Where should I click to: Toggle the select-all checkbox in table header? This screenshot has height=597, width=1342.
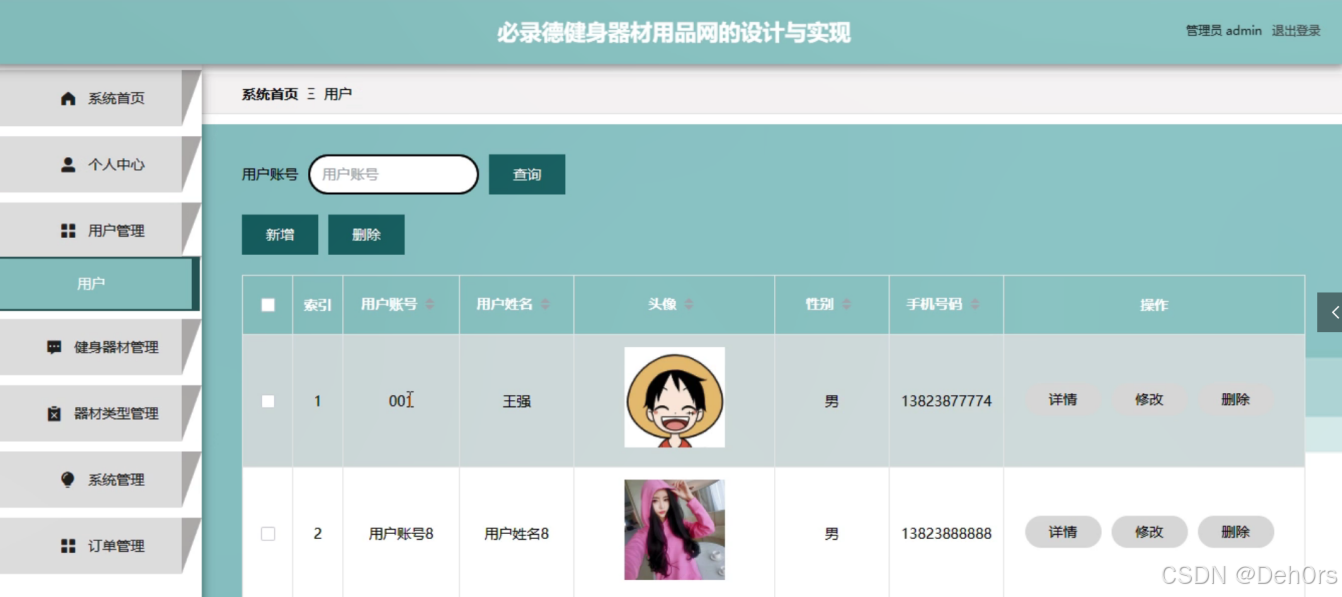tap(268, 305)
